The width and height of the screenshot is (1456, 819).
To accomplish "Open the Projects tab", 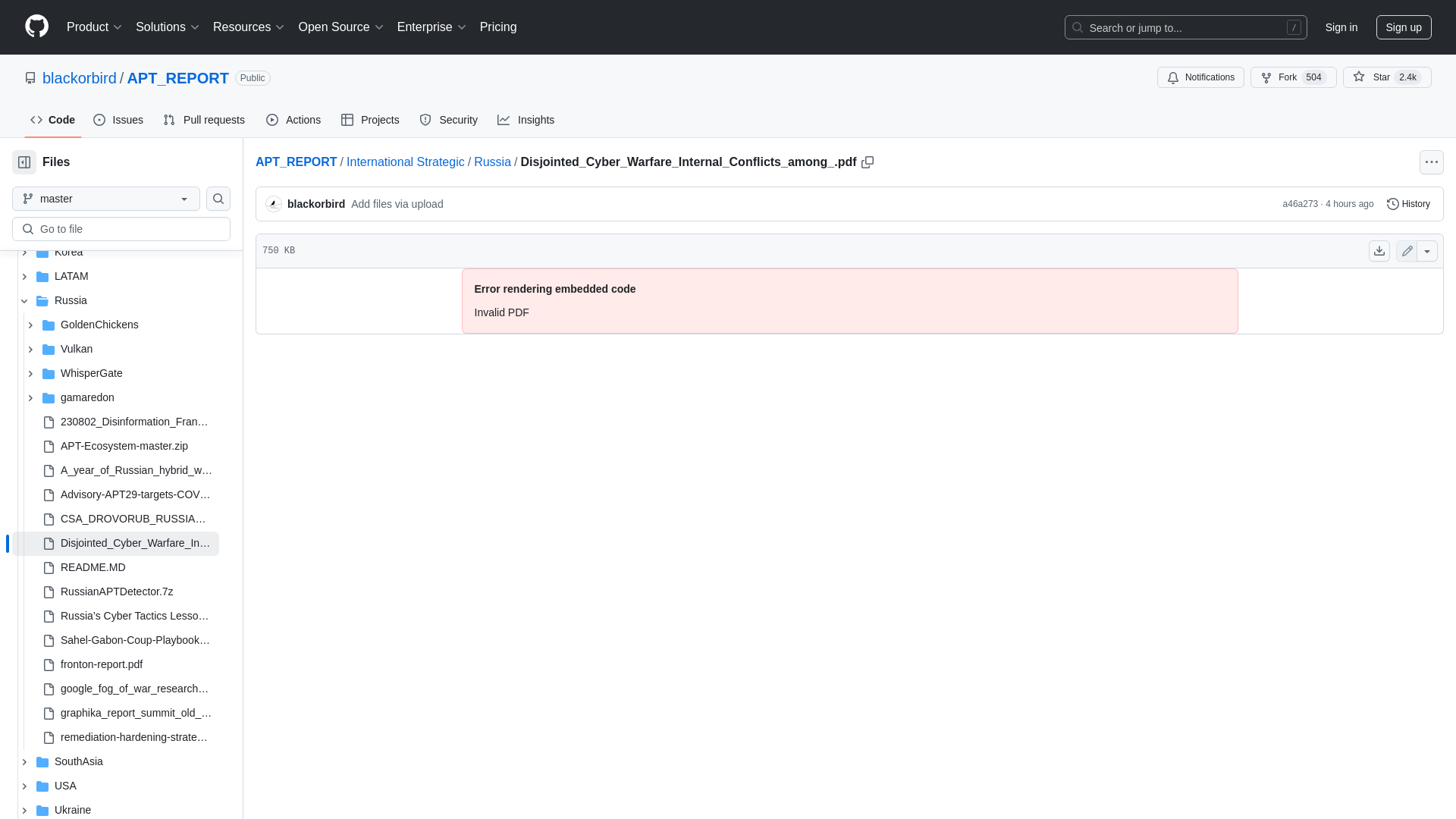I will click(370, 120).
